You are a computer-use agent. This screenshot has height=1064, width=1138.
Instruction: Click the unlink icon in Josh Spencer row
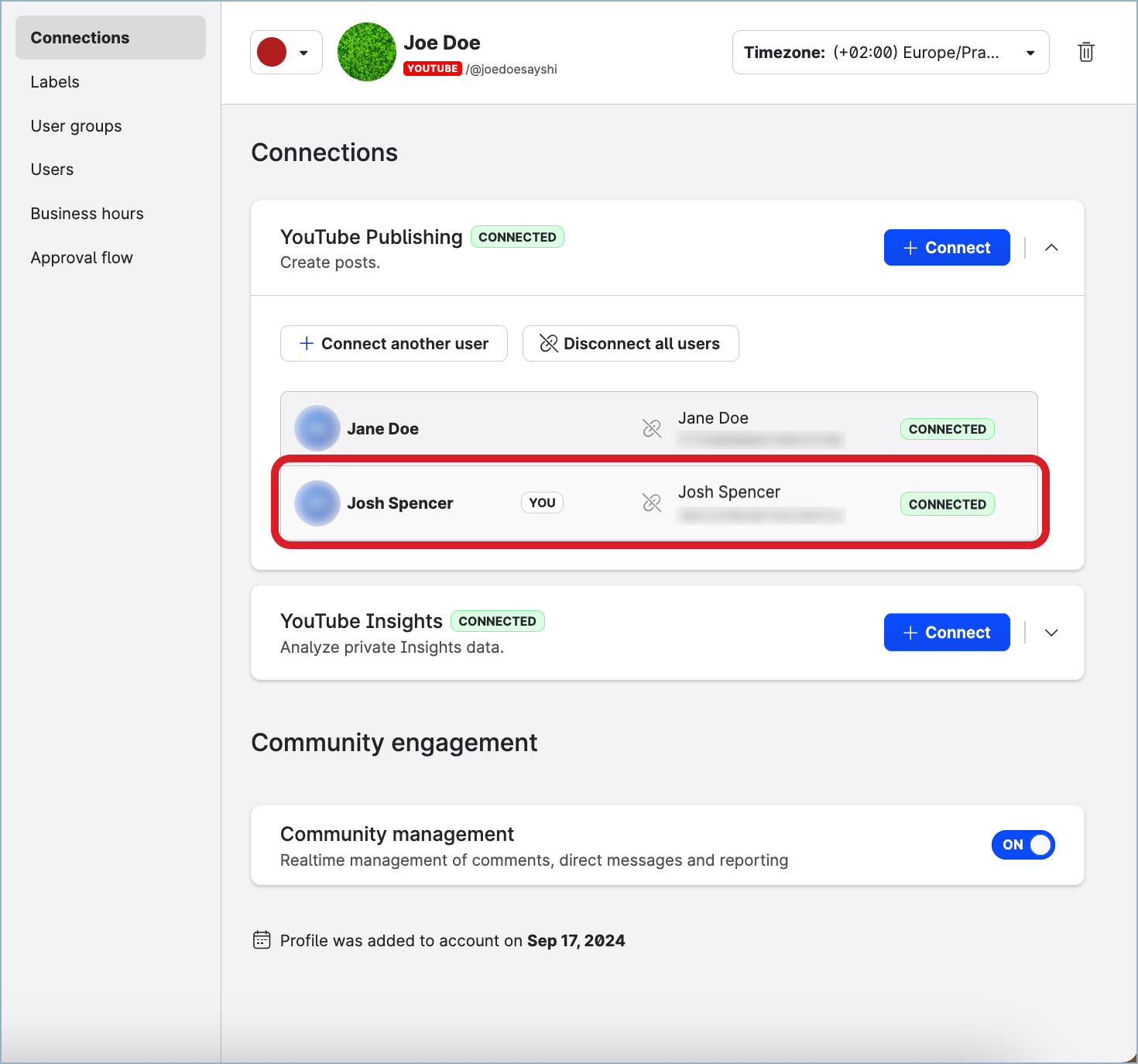click(652, 503)
